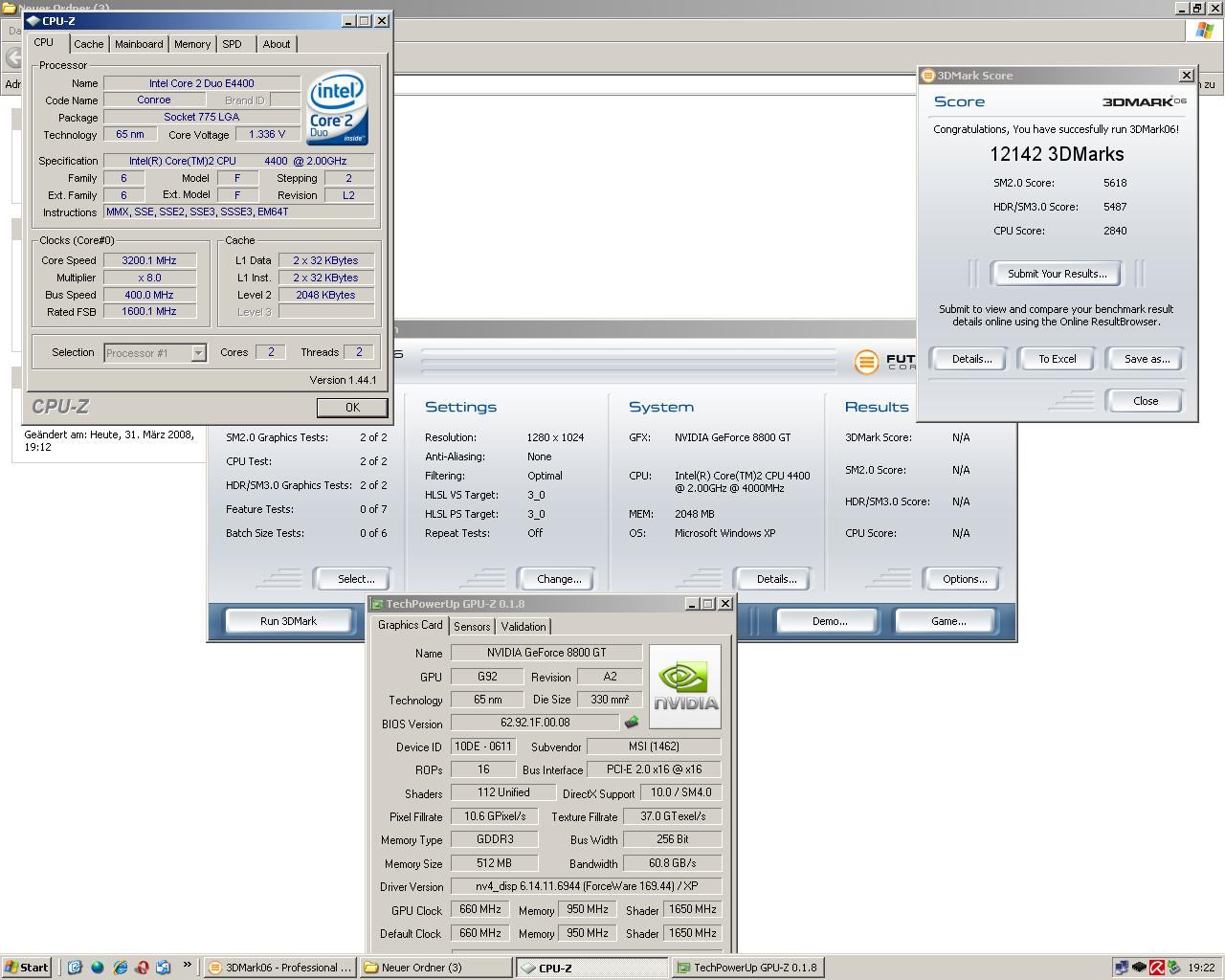1225x980 pixels.
Task: Select the CPU tab in CPU-Z
Action: (x=44, y=43)
